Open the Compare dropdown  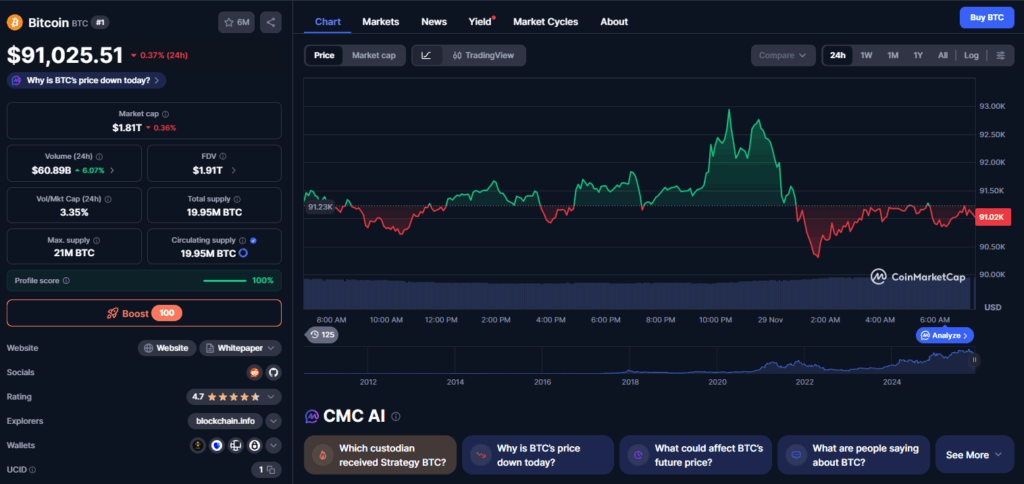pos(782,56)
